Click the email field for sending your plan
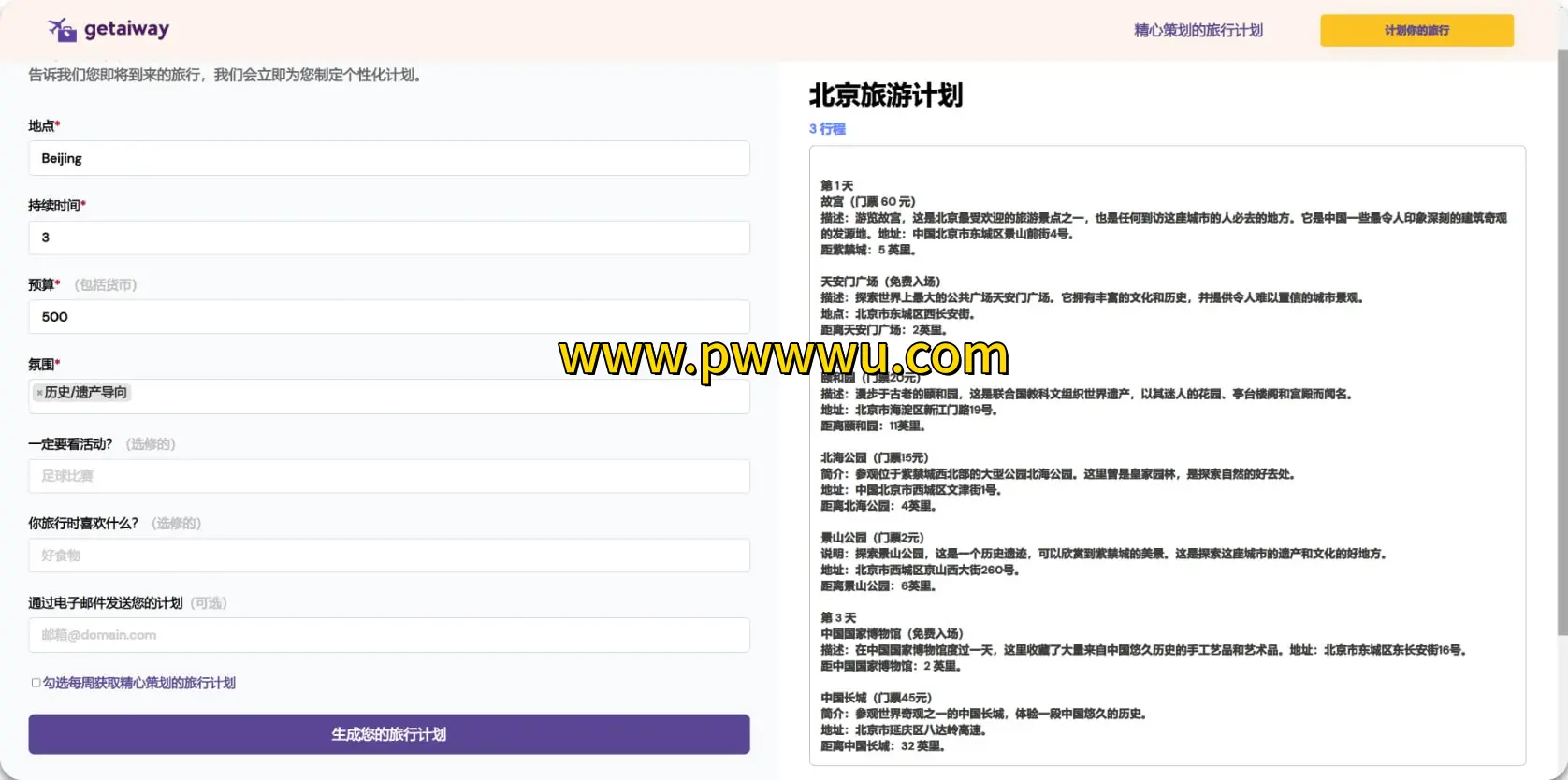This screenshot has width=1568, height=780. tap(388, 635)
